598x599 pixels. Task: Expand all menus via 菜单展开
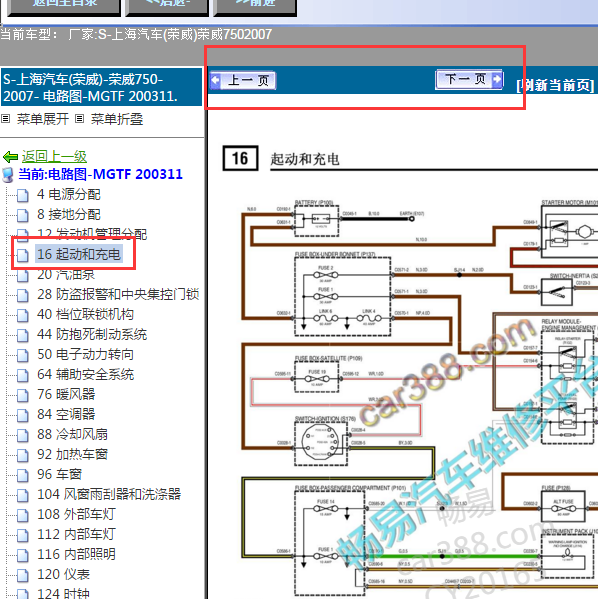click(42, 119)
